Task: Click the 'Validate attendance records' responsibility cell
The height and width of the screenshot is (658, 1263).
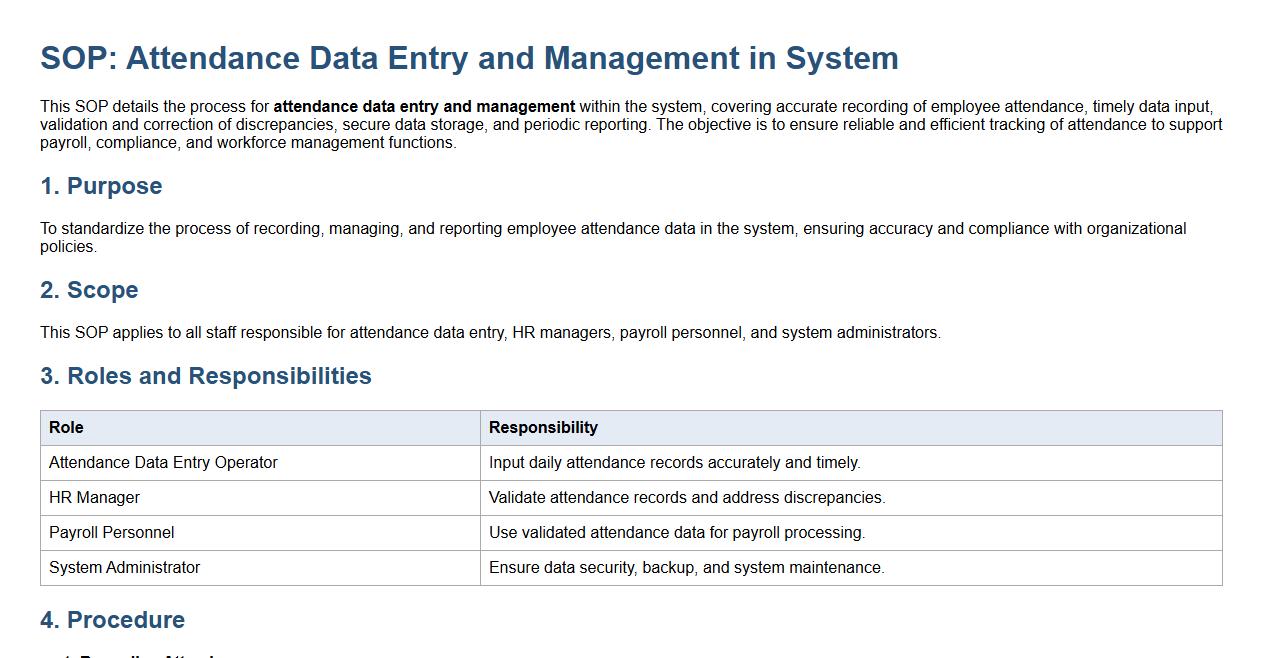Action: point(687,498)
